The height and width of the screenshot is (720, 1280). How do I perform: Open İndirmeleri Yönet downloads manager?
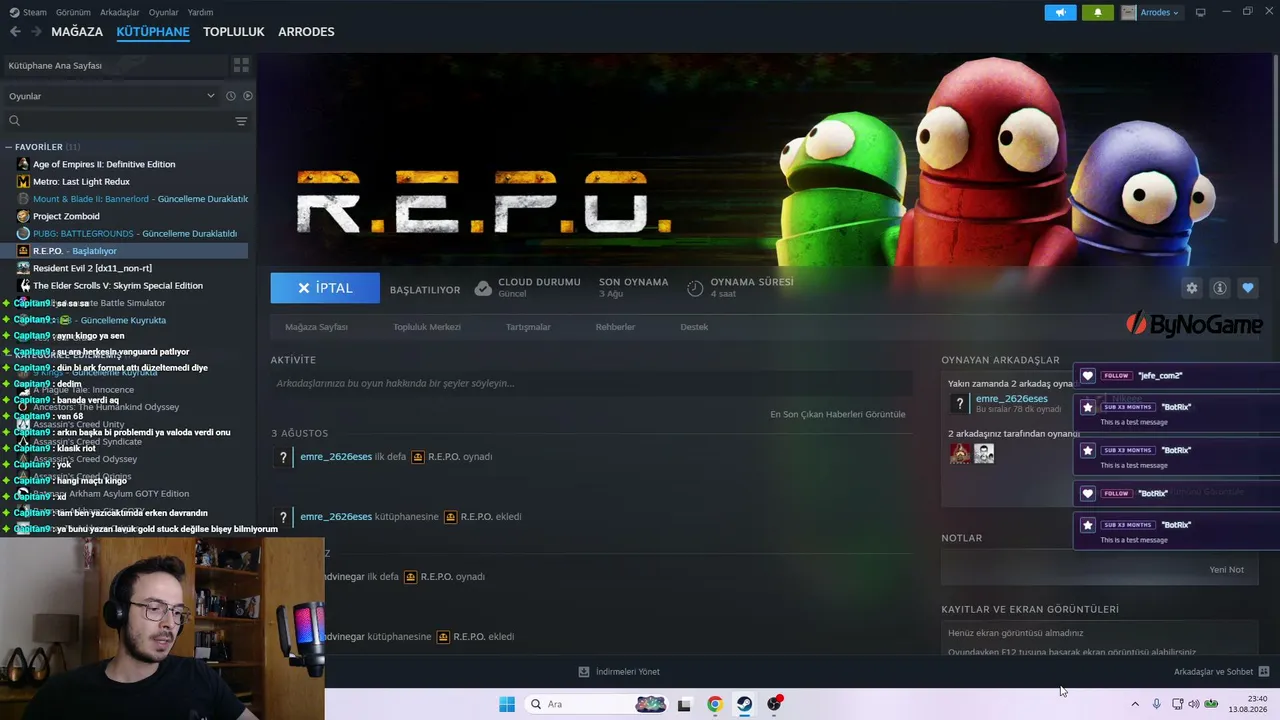click(620, 672)
